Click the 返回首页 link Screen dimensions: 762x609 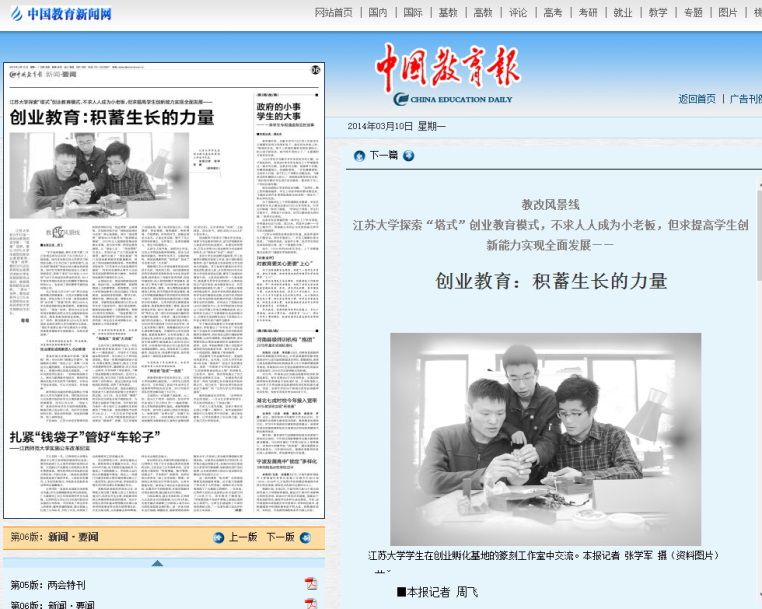697,99
